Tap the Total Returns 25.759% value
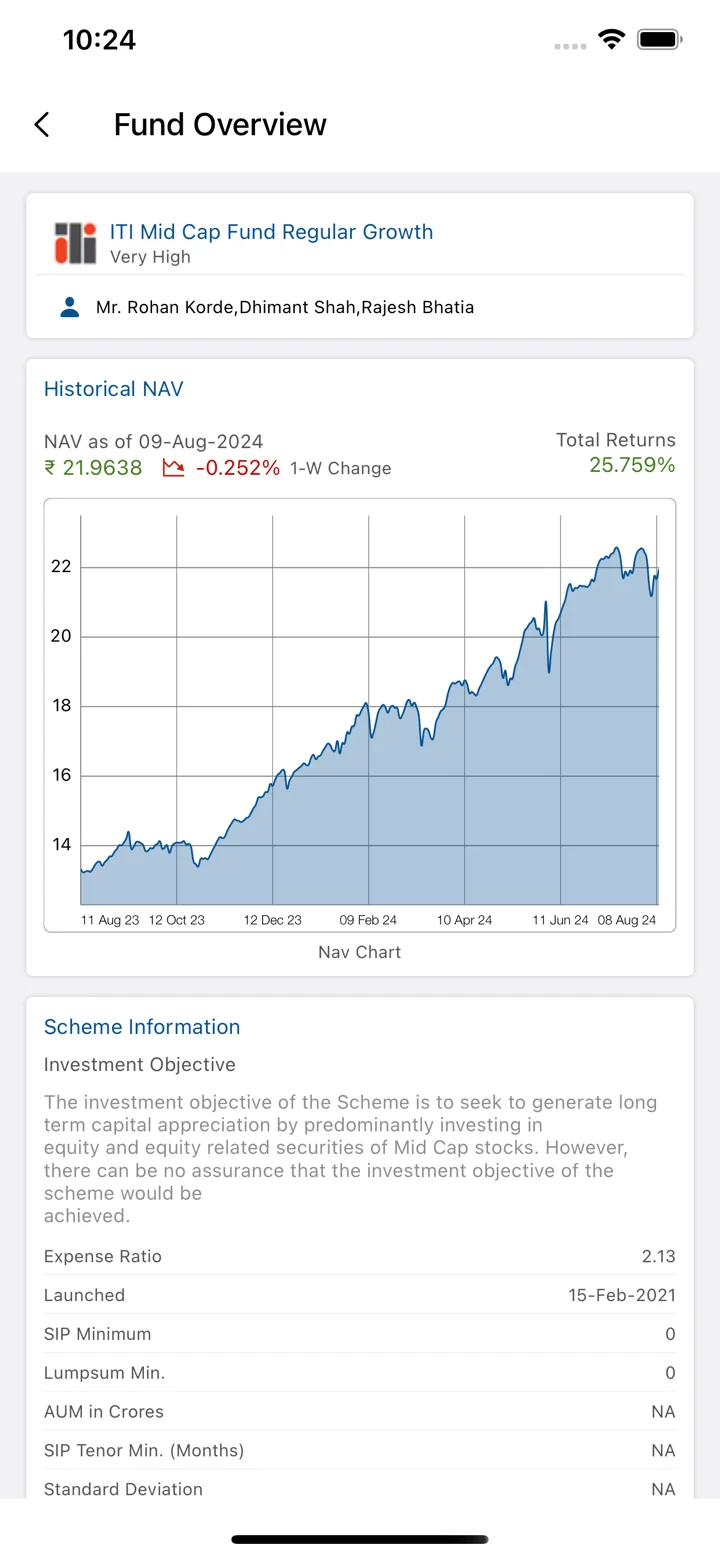720x1558 pixels. point(632,465)
